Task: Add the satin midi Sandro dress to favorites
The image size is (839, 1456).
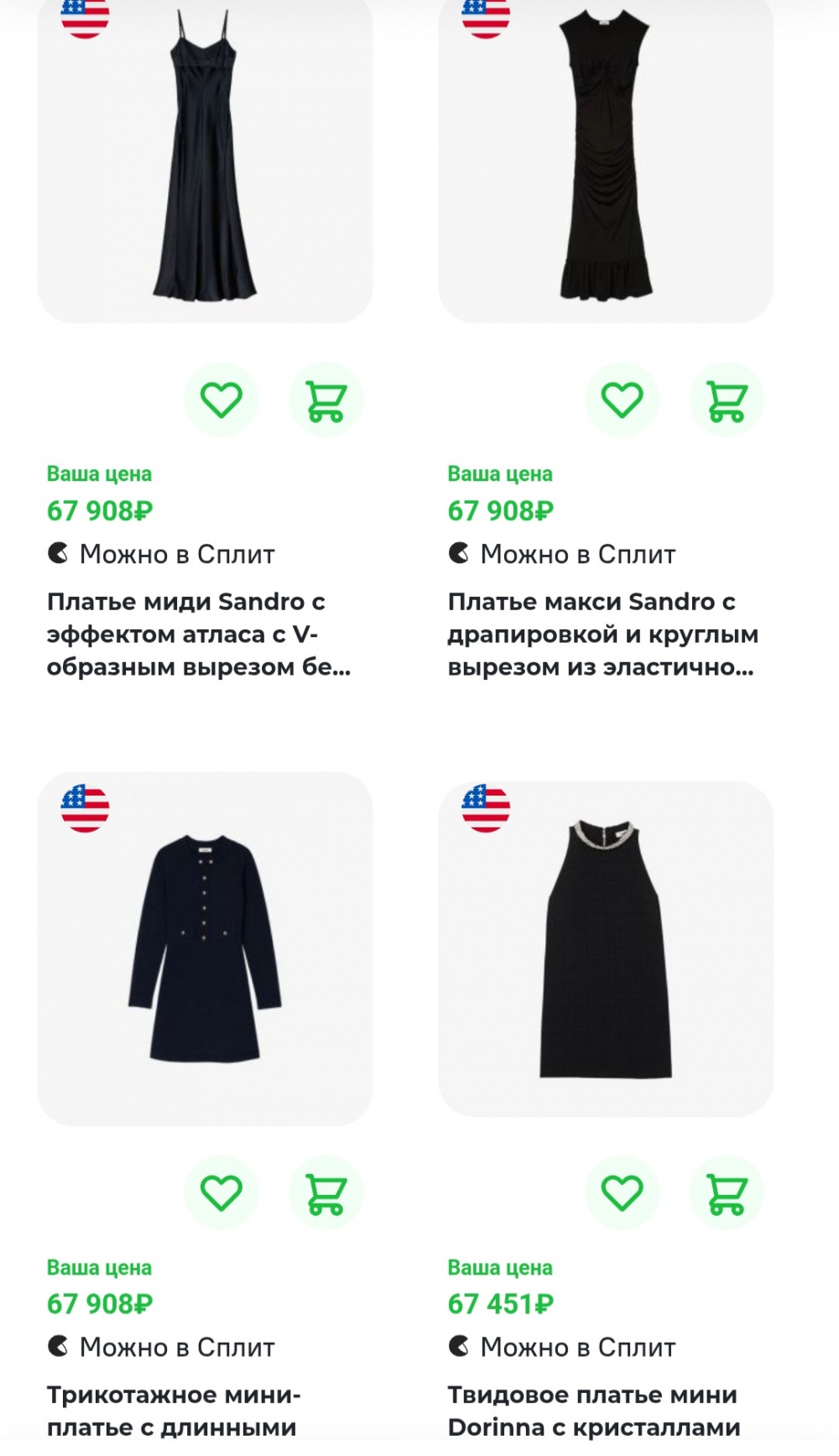Action: 221,399
